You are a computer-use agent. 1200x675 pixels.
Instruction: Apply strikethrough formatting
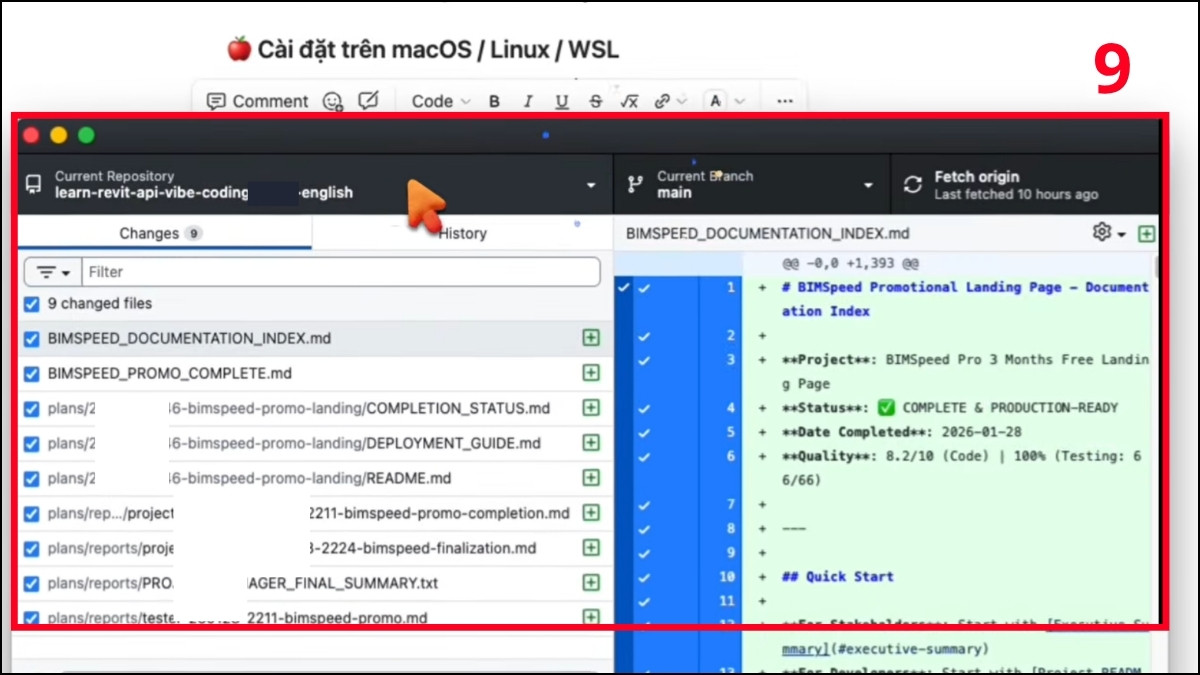pyautogui.click(x=596, y=101)
